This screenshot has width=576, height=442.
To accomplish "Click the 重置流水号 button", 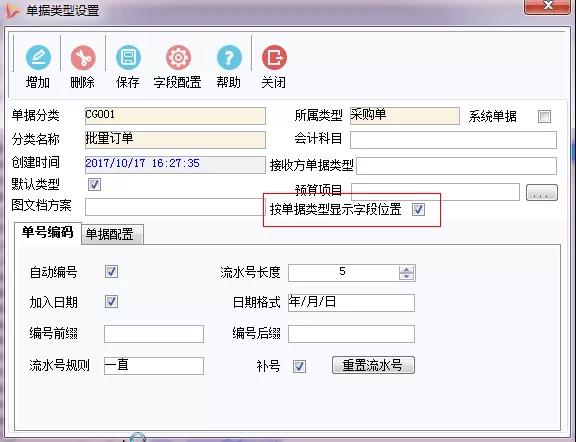I will [x=373, y=365].
